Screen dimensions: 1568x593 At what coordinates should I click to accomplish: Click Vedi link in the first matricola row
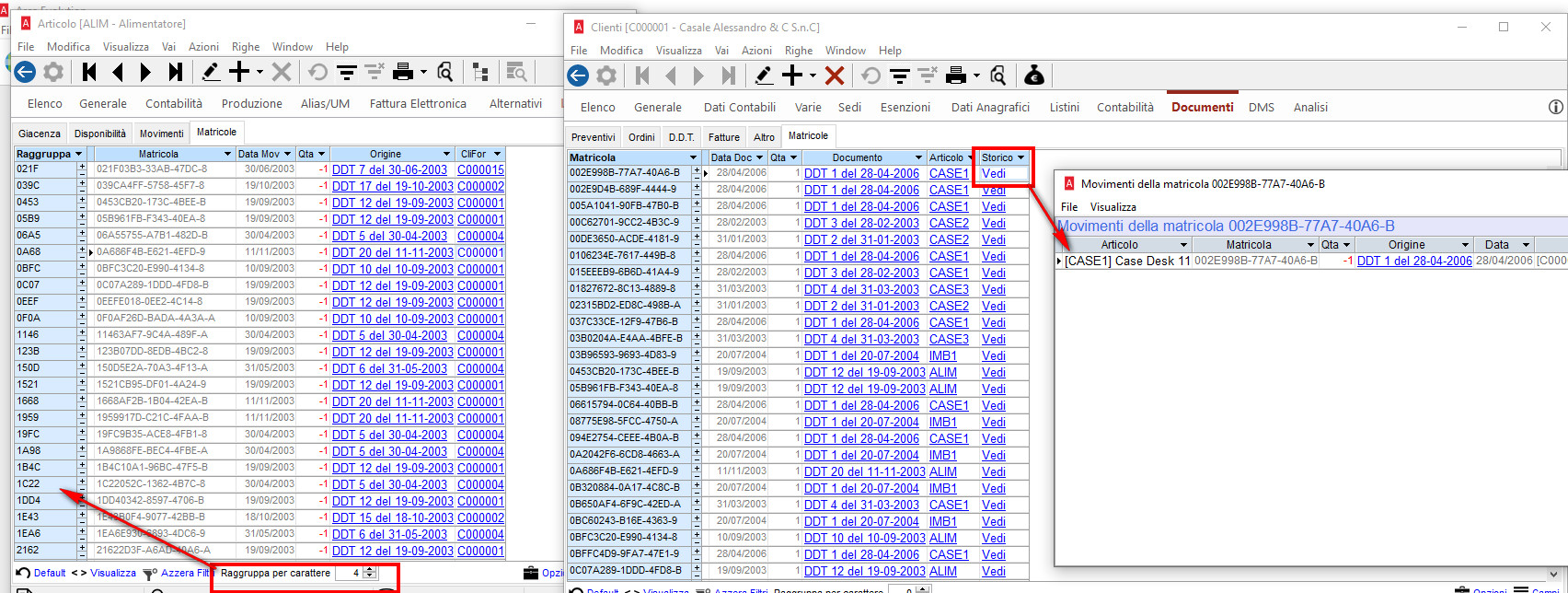click(x=993, y=173)
